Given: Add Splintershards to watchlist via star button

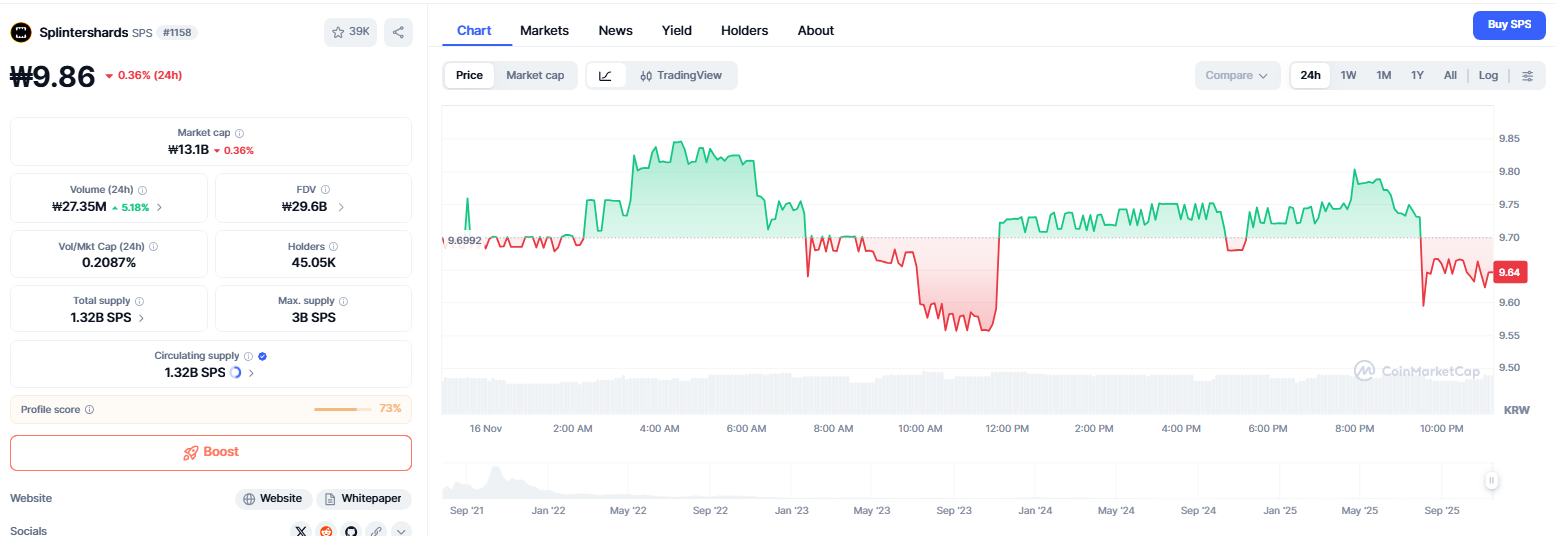Looking at the screenshot, I should 349,32.
